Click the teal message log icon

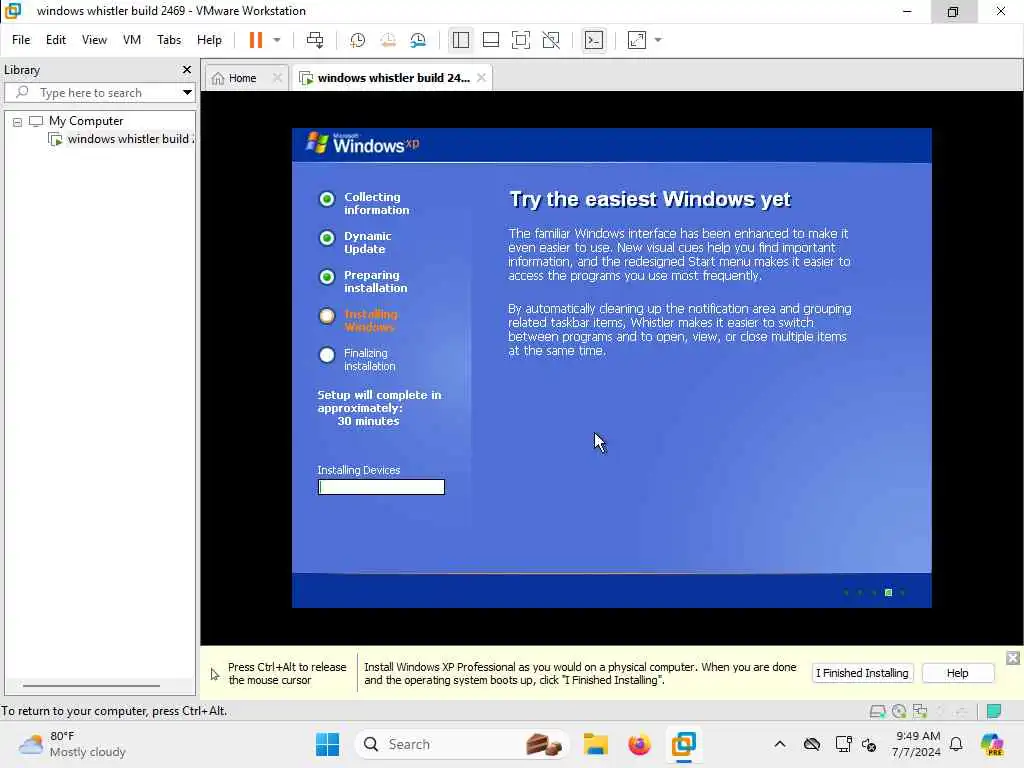click(994, 711)
